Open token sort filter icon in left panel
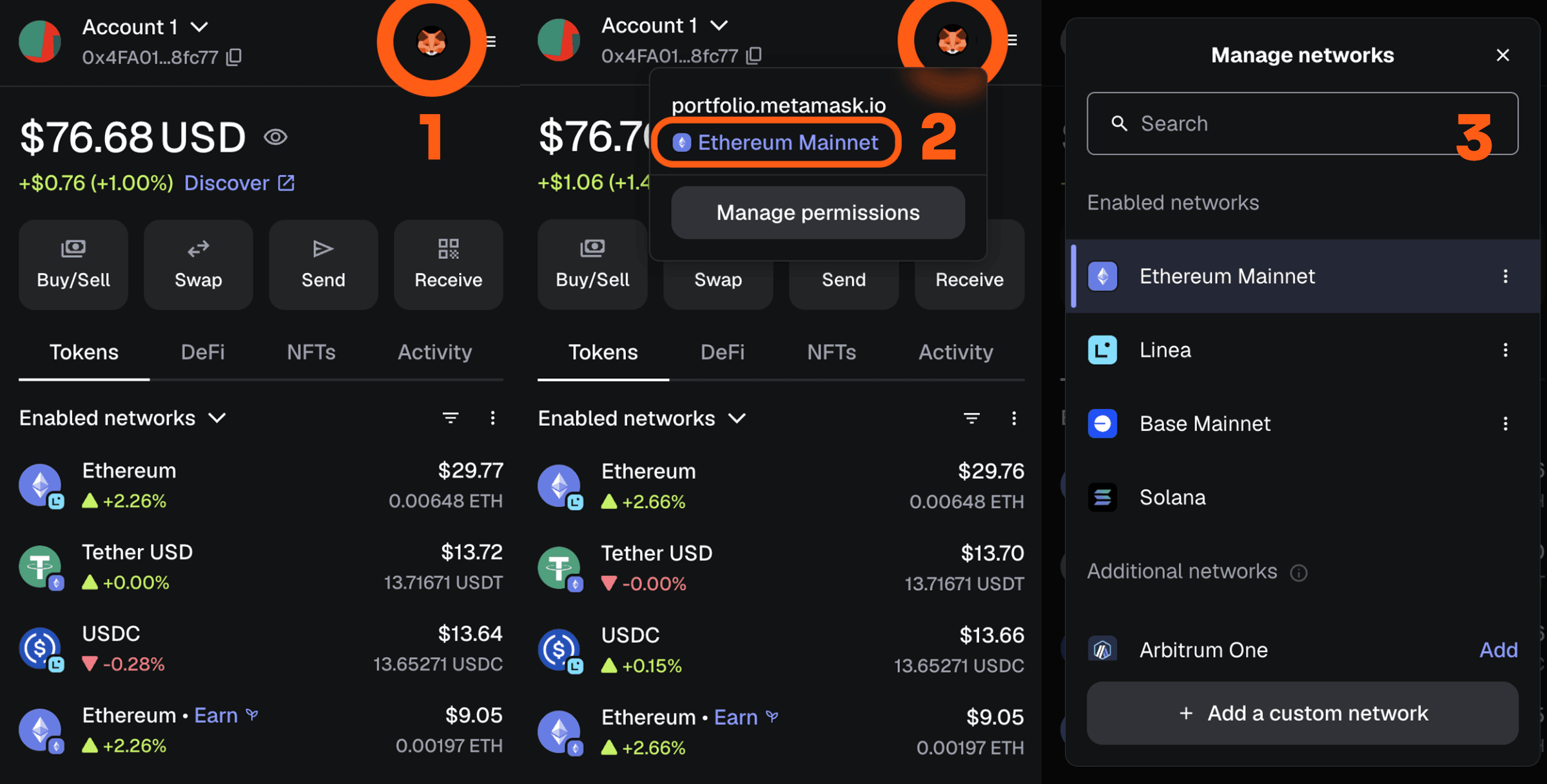1547x784 pixels. point(451,418)
